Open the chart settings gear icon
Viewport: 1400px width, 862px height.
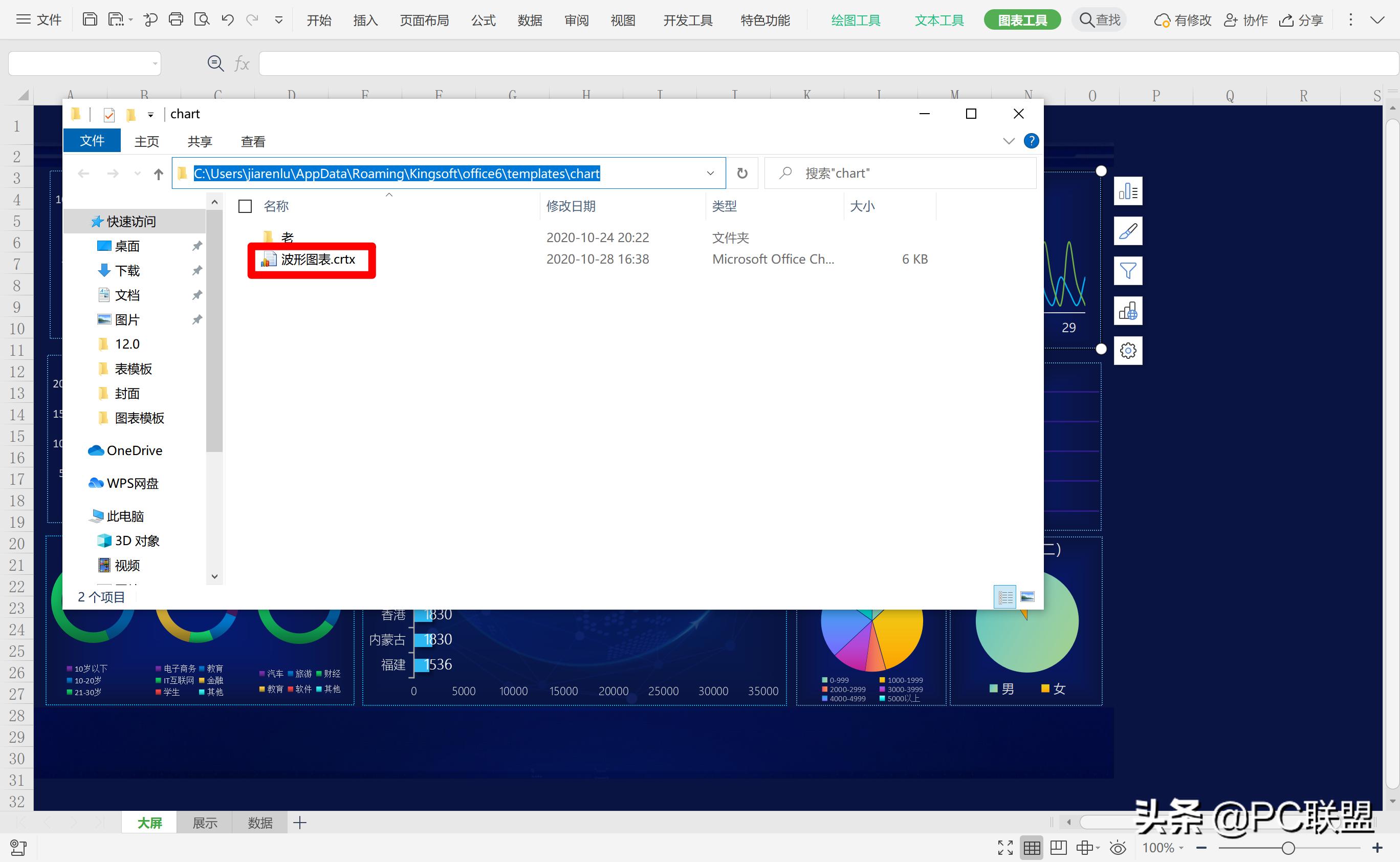[1128, 351]
